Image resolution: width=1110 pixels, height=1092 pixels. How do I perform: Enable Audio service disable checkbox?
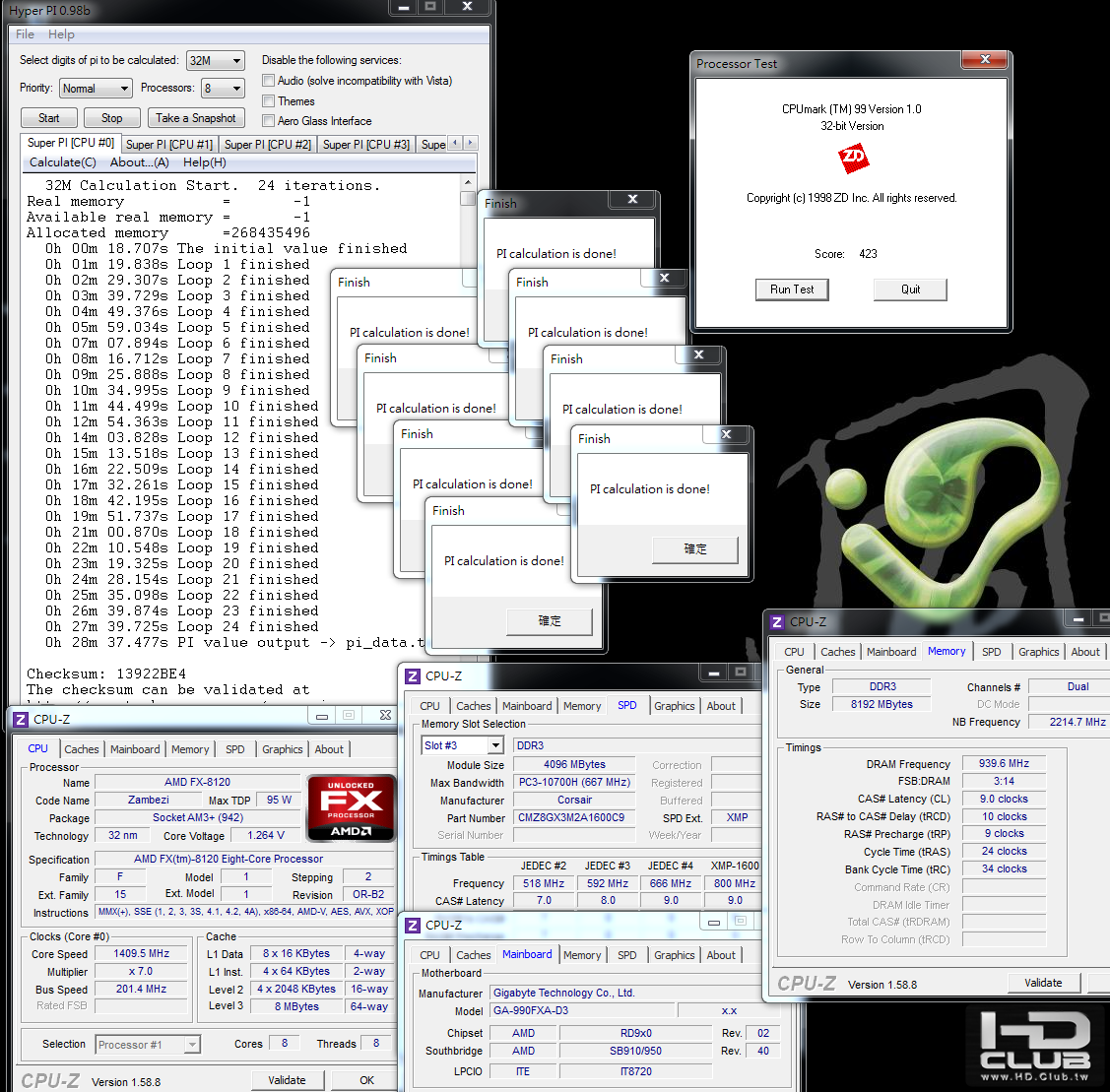pos(268,81)
